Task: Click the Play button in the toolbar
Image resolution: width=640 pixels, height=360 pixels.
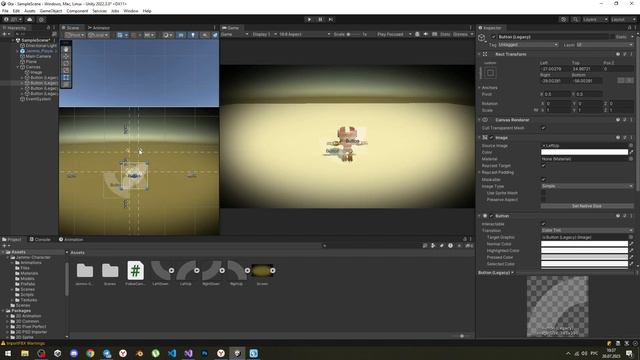Action: point(309,19)
